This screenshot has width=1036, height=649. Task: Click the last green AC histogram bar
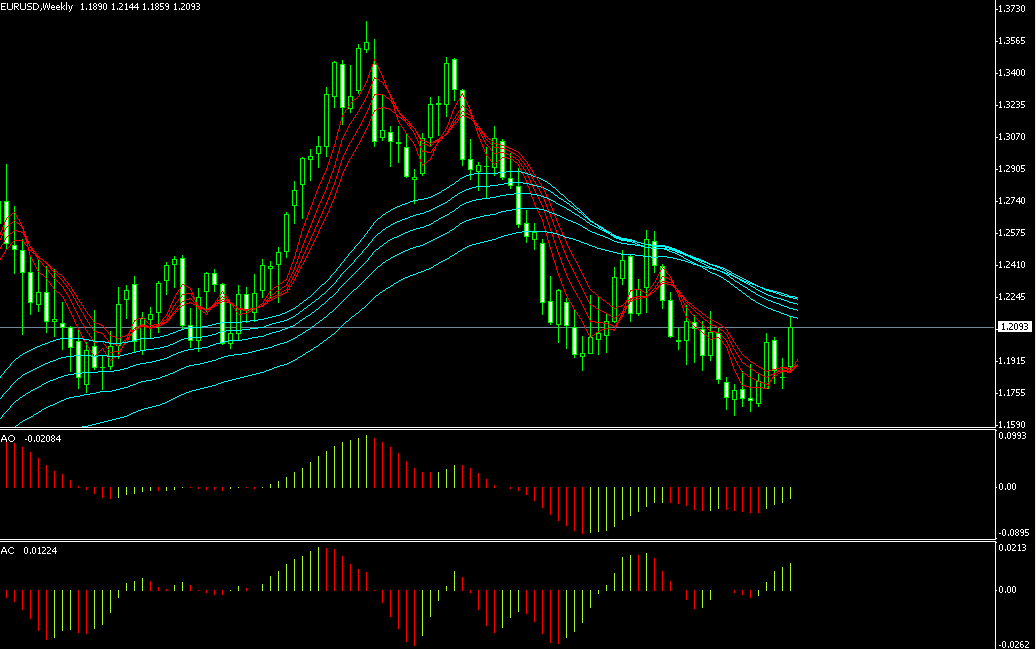click(x=791, y=576)
